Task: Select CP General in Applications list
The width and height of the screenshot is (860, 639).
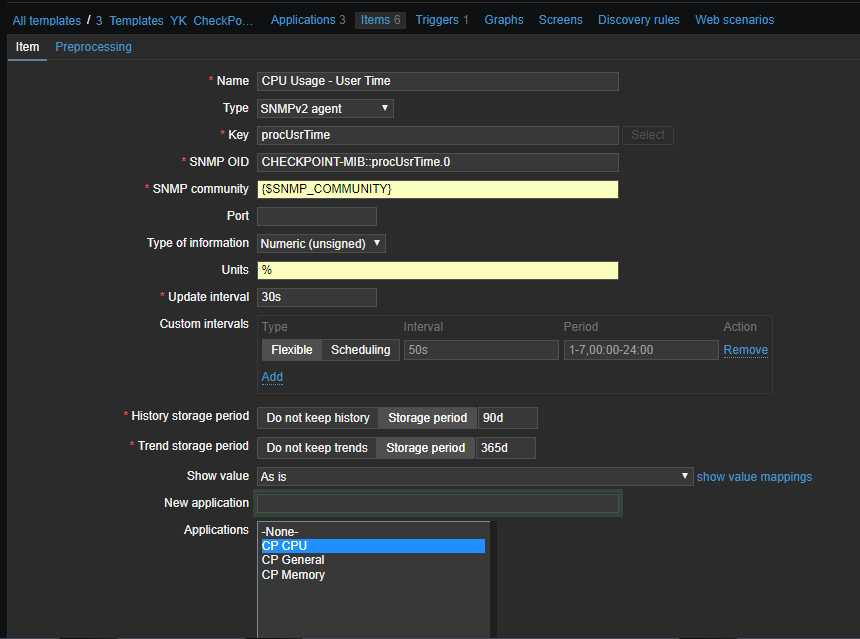Action: pyautogui.click(x=293, y=560)
